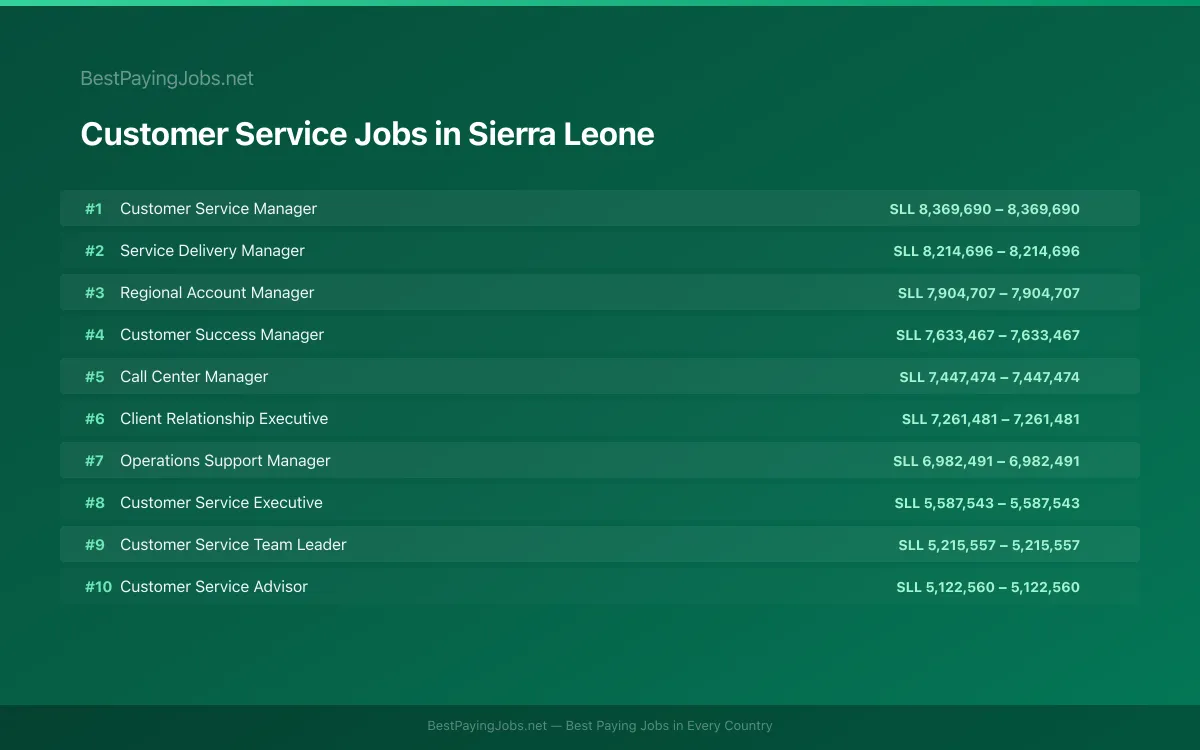Click the Customer Service Executive job title
The image size is (1200, 750).
click(221, 502)
